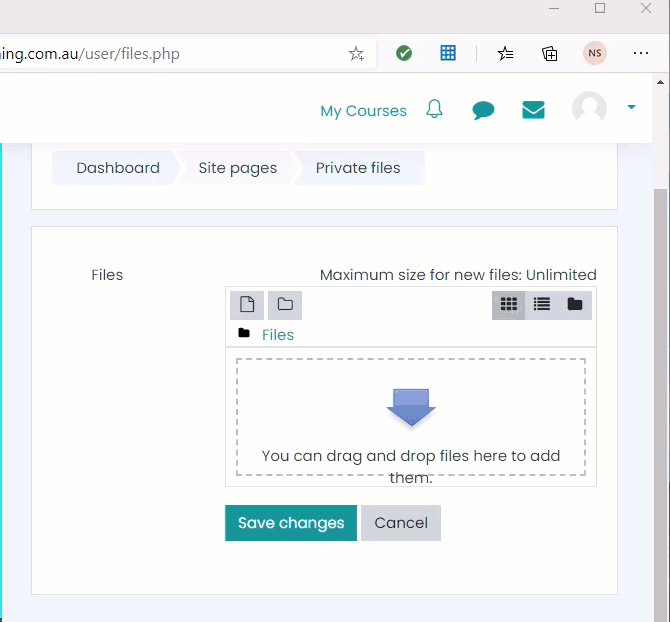Click the Add file icon
Screen dimensions: 670x622
(247, 305)
